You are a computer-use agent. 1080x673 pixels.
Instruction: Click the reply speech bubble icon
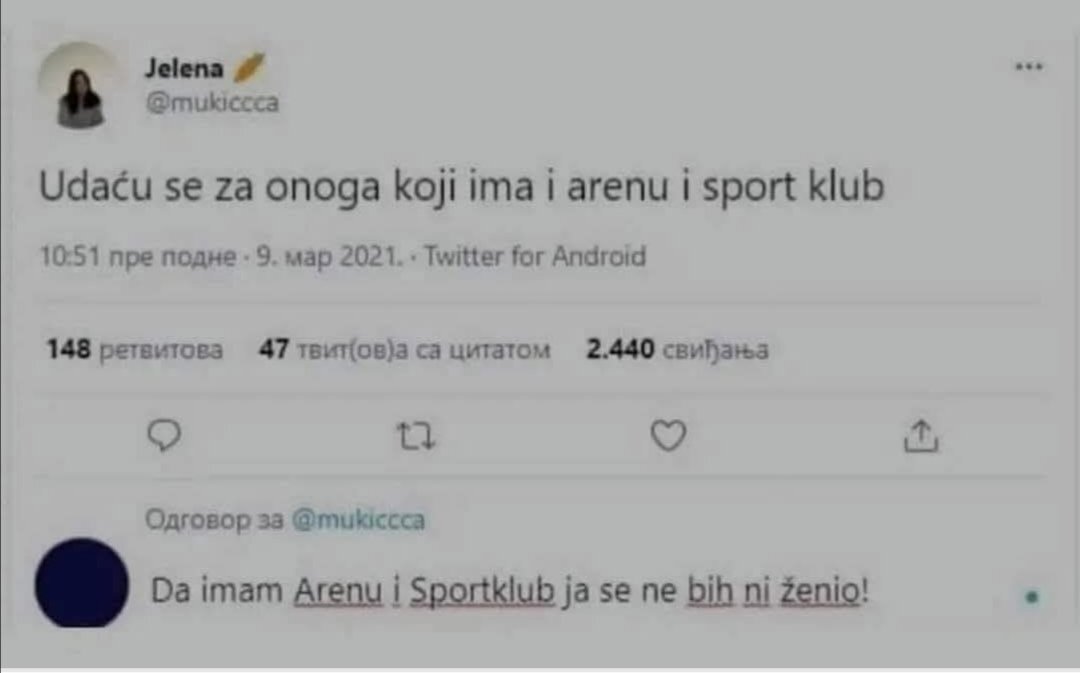165,435
